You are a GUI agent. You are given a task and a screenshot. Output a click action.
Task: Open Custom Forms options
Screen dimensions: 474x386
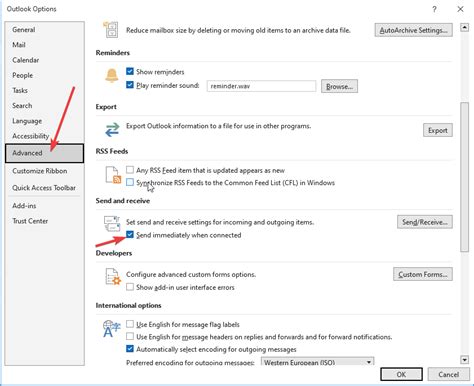[x=423, y=274]
